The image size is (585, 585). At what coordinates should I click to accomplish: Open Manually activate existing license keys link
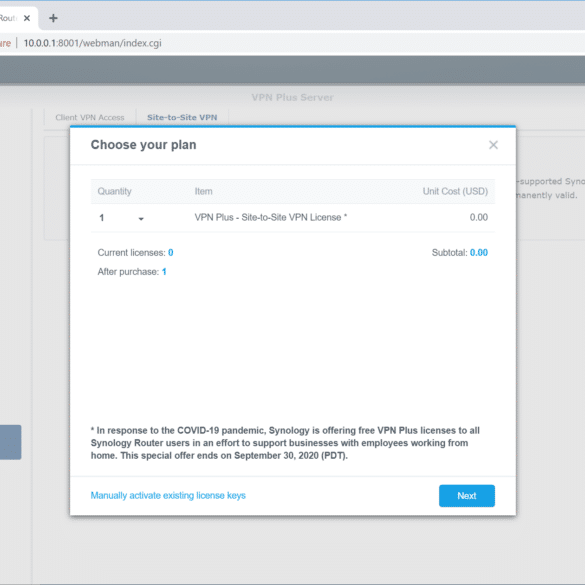[x=168, y=495]
